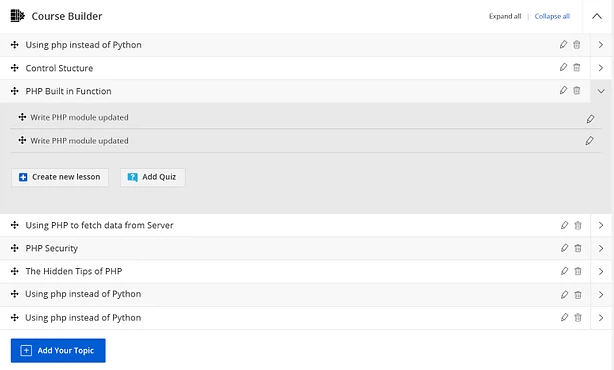Click the Add Quiz button
The width and height of the screenshot is (614, 370).
(153, 177)
